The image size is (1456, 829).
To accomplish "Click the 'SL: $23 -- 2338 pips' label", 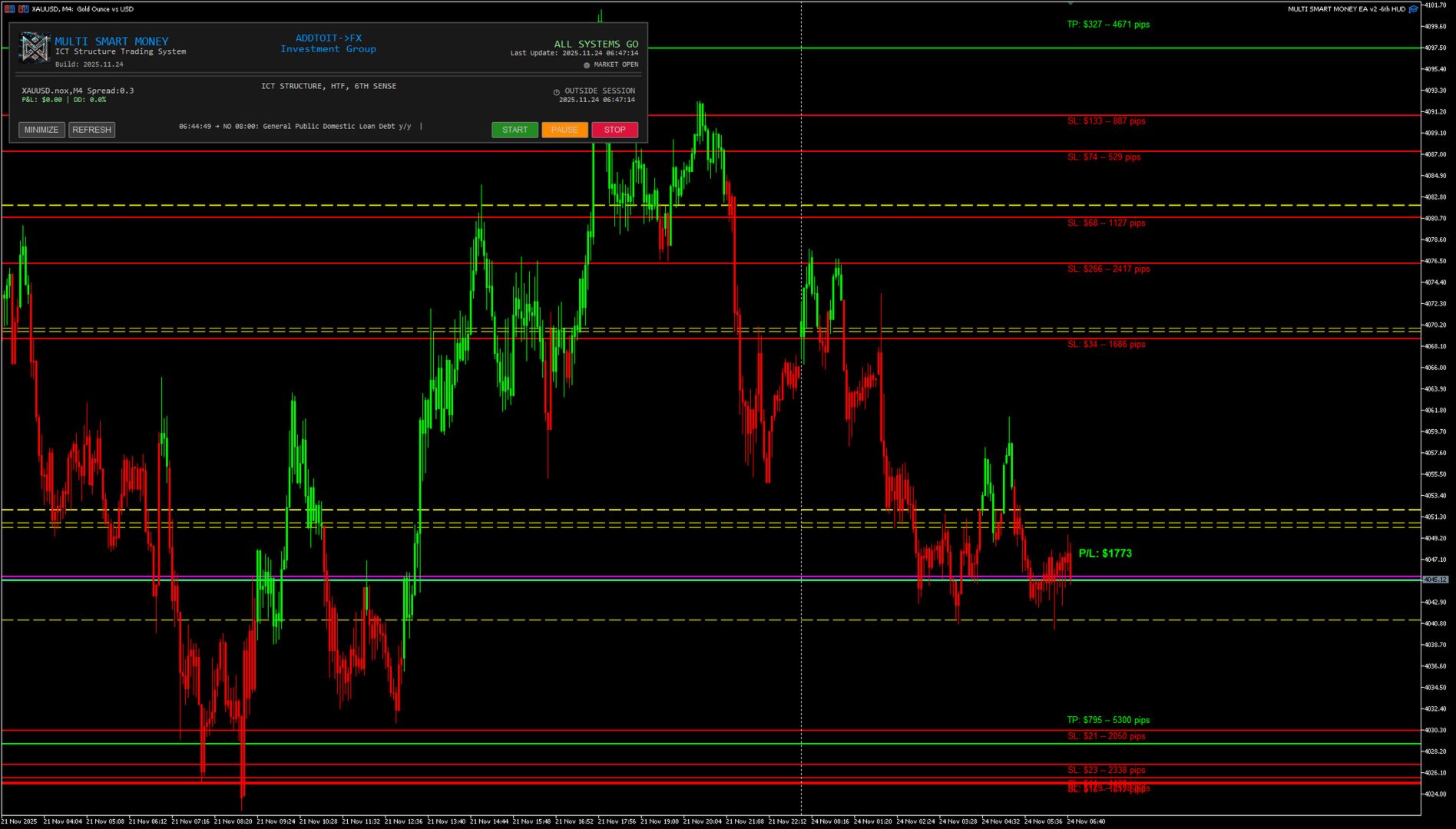I will click(x=1106, y=770).
